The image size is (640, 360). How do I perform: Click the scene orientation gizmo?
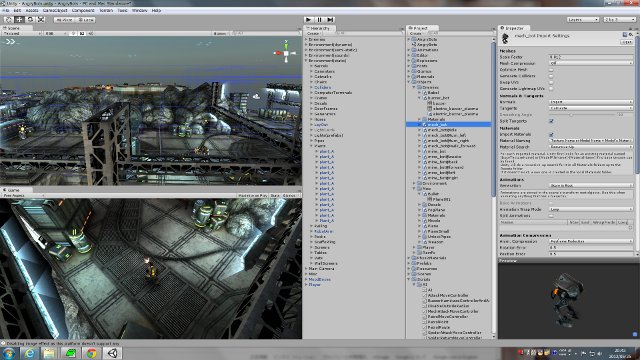point(286,52)
